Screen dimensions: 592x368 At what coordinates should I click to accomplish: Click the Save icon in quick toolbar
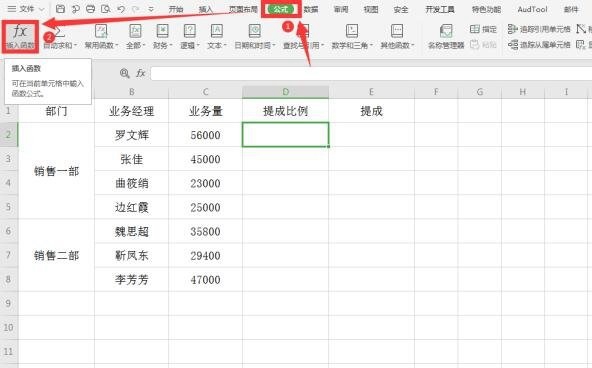60,9
